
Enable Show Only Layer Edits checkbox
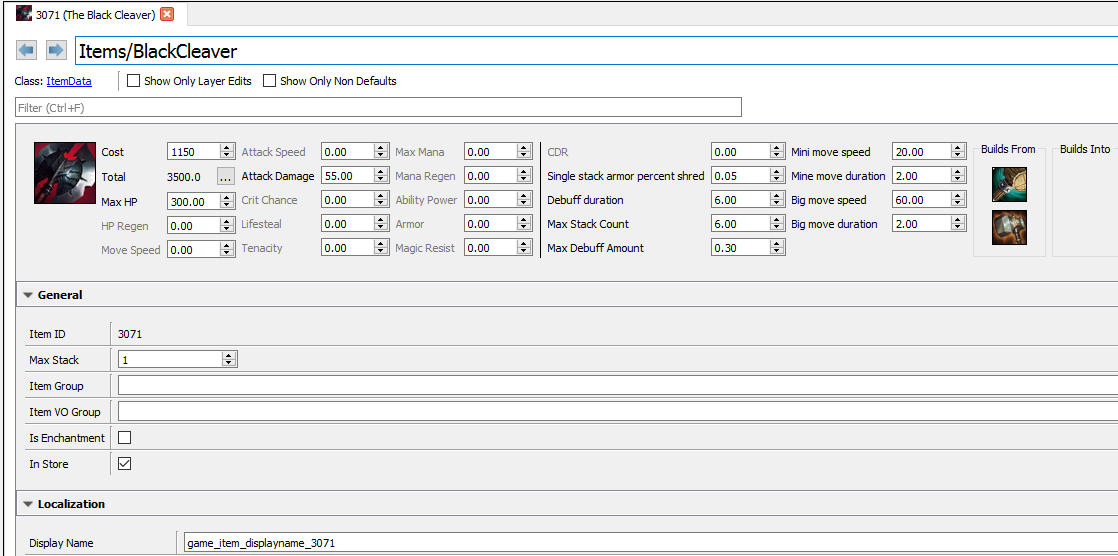pyautogui.click(x=133, y=81)
